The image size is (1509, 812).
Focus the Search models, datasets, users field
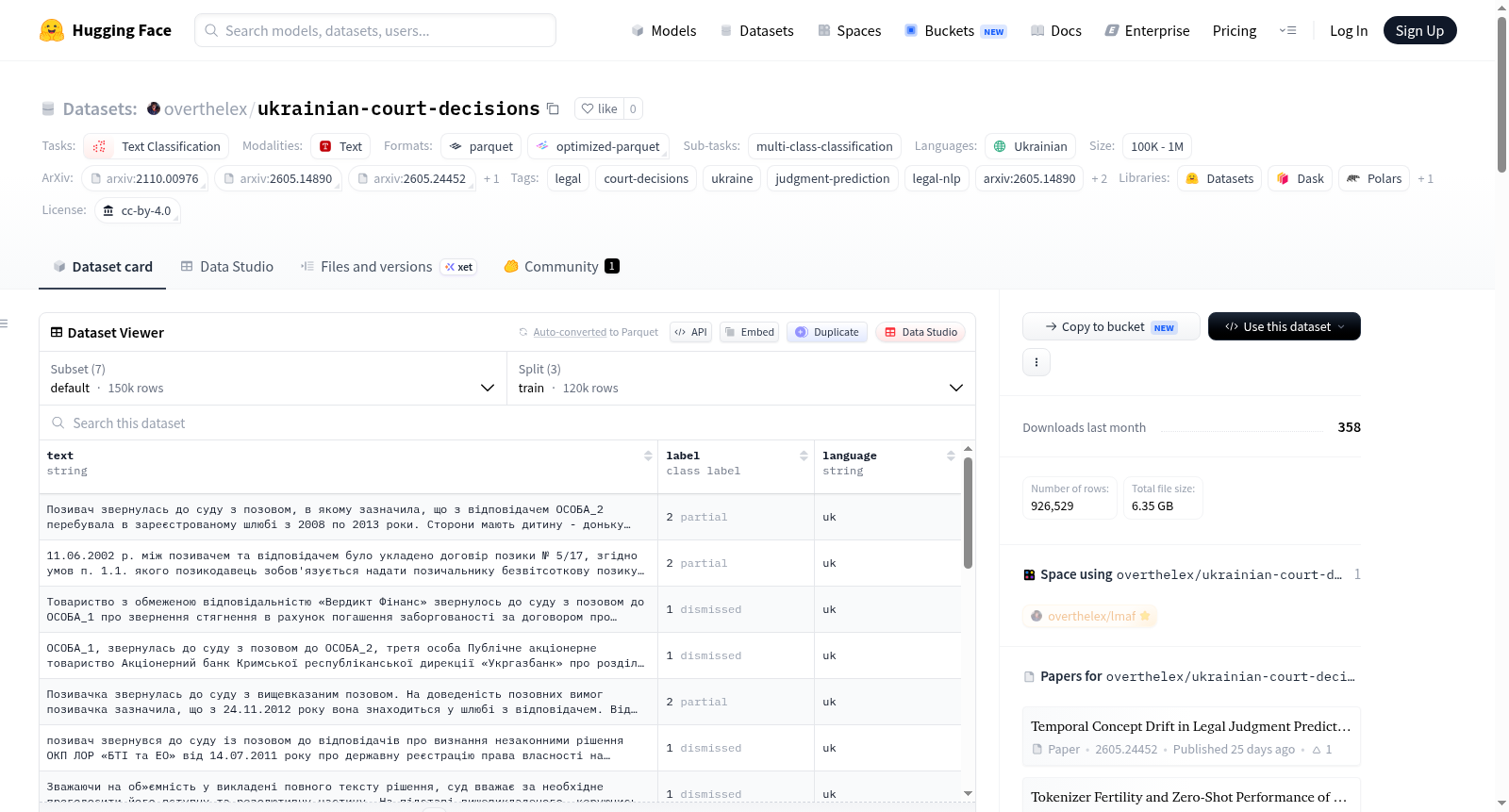[x=375, y=30]
